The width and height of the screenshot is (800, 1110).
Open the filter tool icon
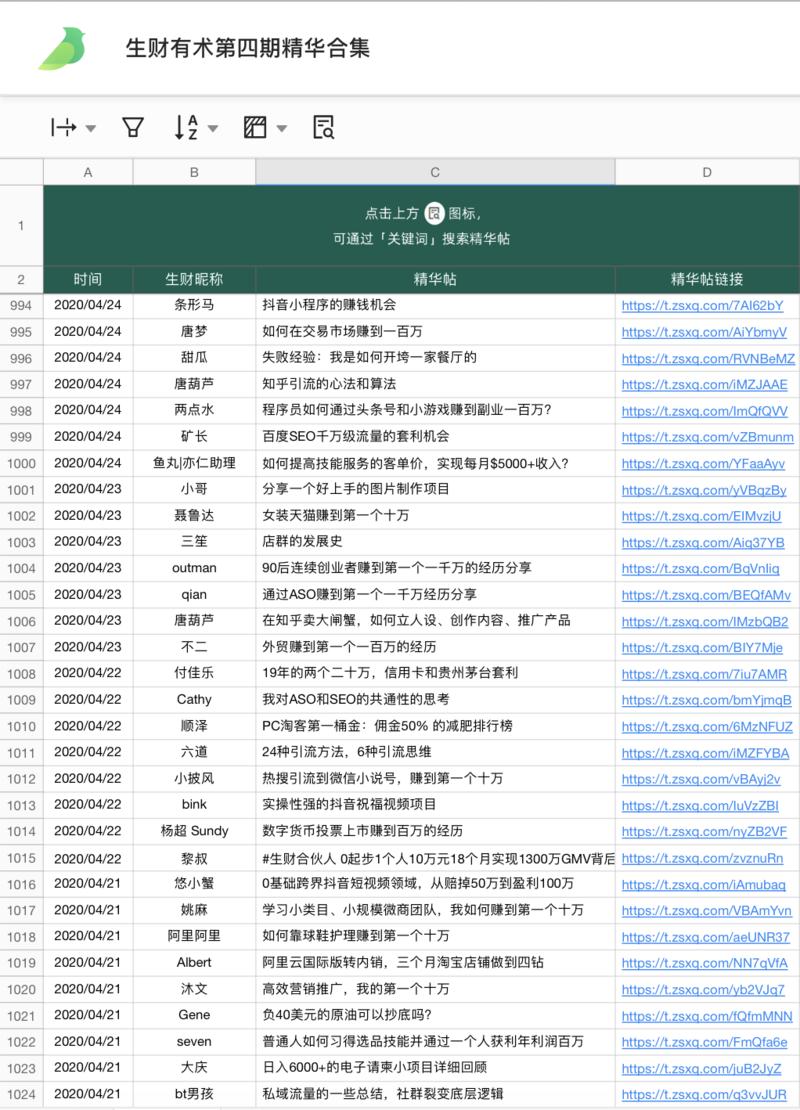131,127
